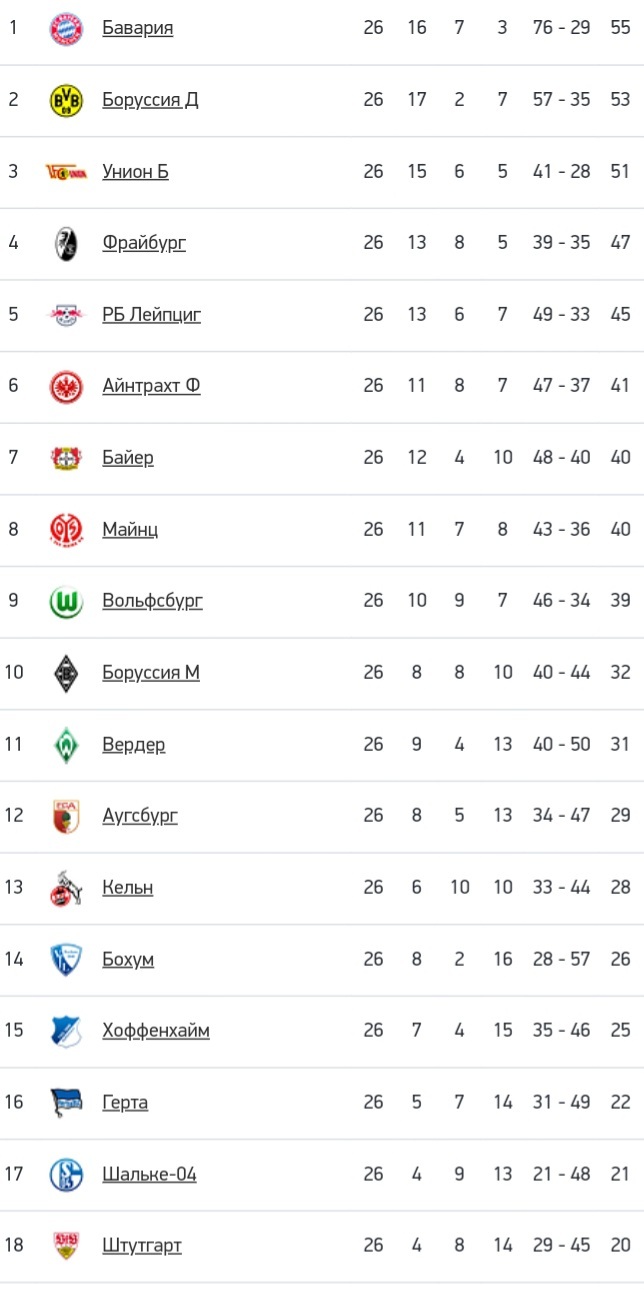Viewport: 644px width, 1291px height.
Task: Go to the Бохум team page
Action: click(x=128, y=960)
